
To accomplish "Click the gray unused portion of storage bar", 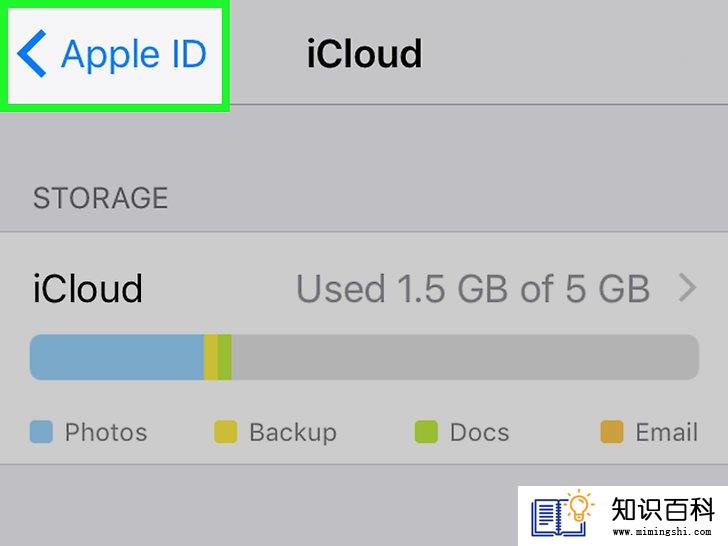I will pos(465,357).
